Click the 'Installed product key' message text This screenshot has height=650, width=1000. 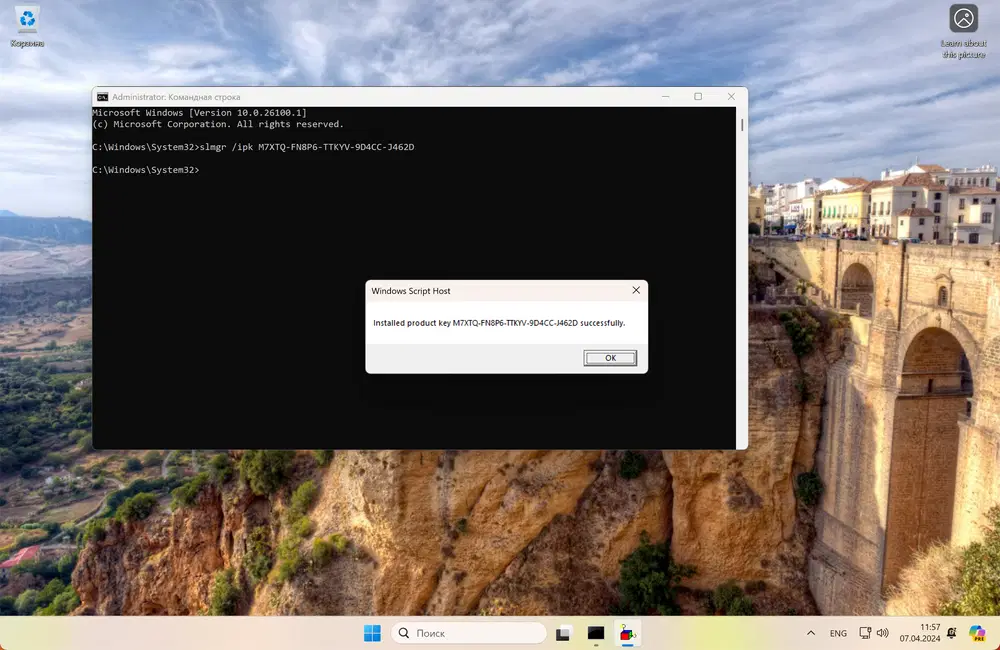click(x=499, y=323)
